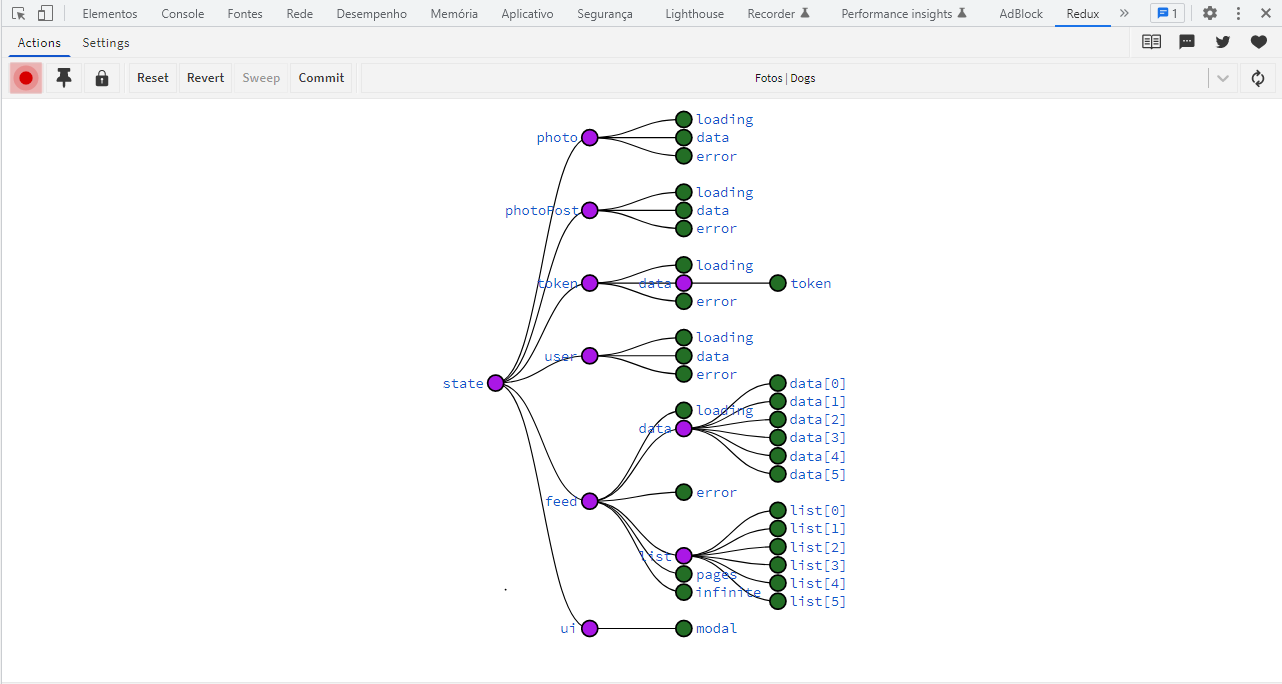Toggle recording with the red record button
1282x684 pixels.
click(24, 77)
